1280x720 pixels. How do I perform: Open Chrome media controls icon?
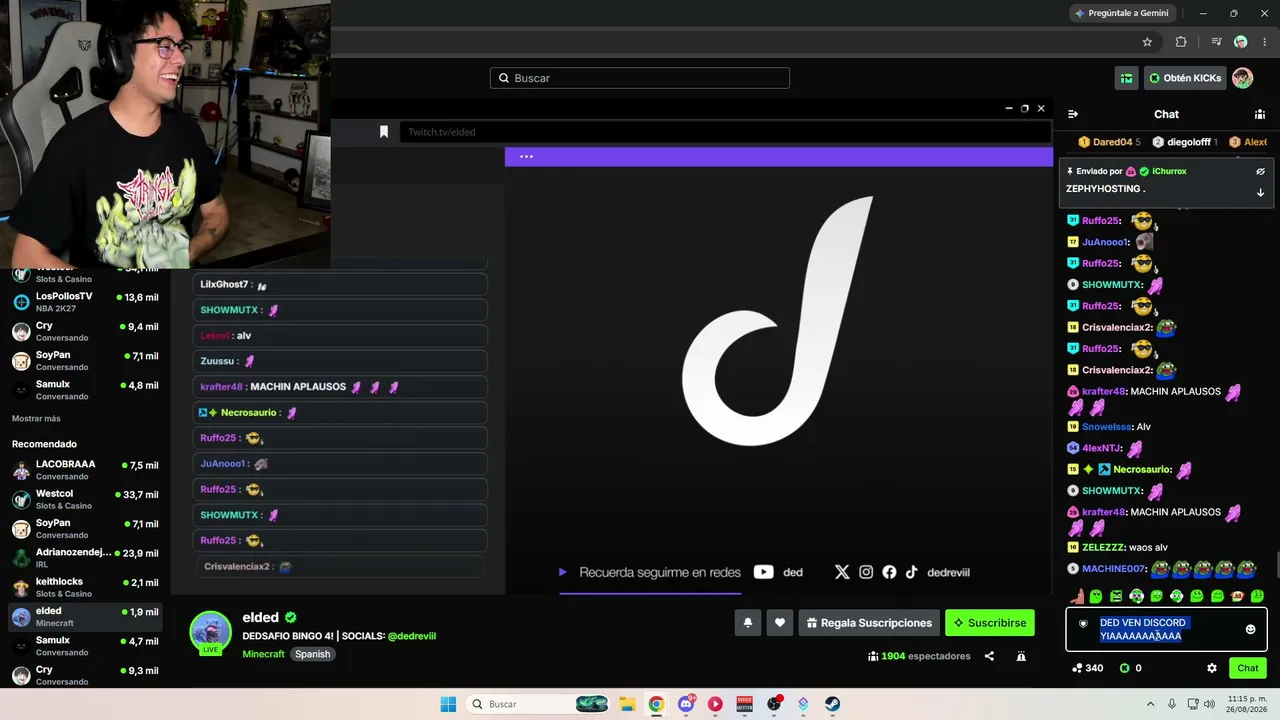(1216, 42)
